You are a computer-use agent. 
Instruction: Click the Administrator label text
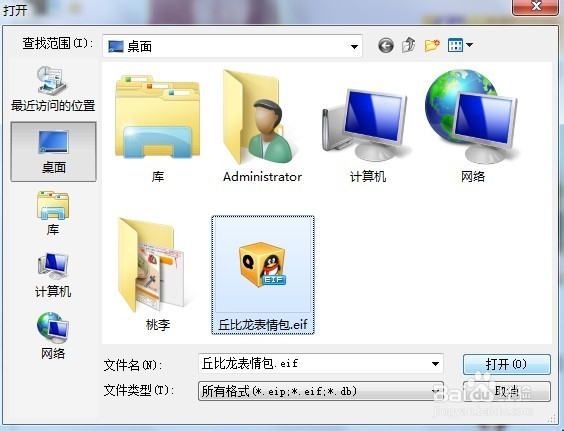[x=262, y=177]
